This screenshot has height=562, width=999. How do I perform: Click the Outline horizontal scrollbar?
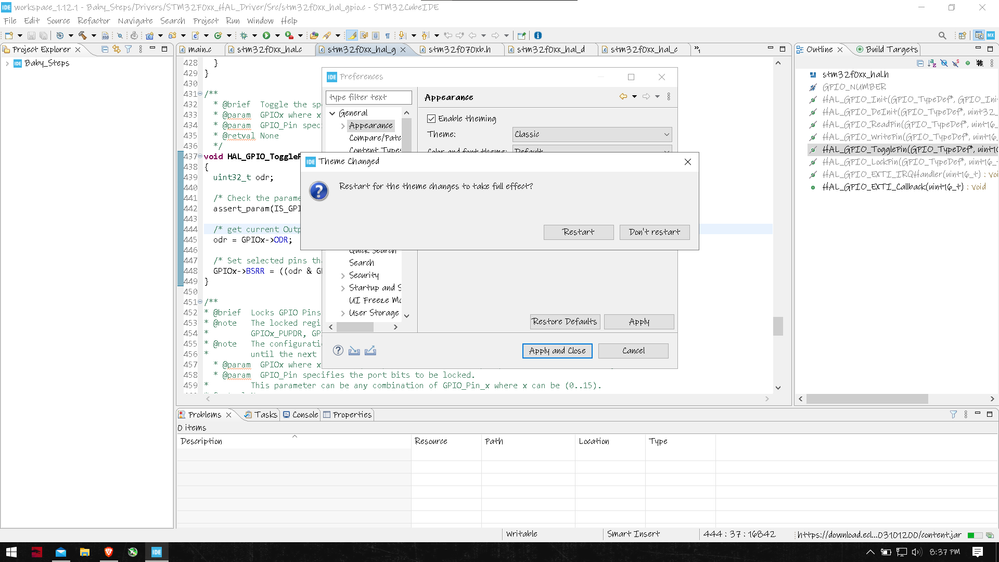click(866, 399)
